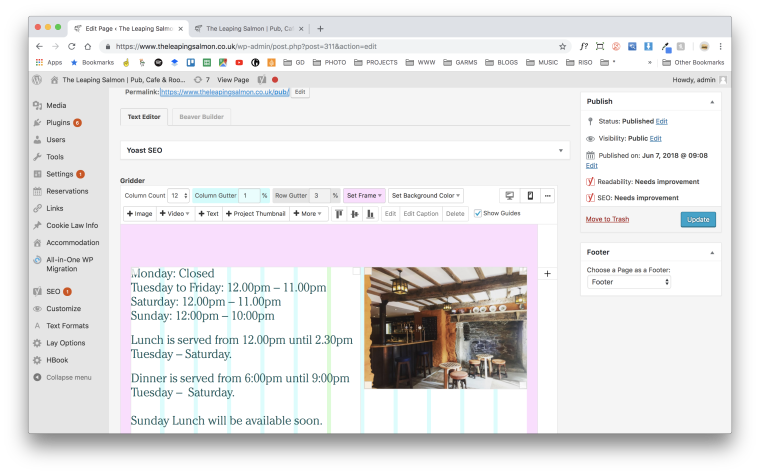Toggle the Show Guides checkbox
The width and height of the screenshot is (760, 474).
(x=478, y=213)
